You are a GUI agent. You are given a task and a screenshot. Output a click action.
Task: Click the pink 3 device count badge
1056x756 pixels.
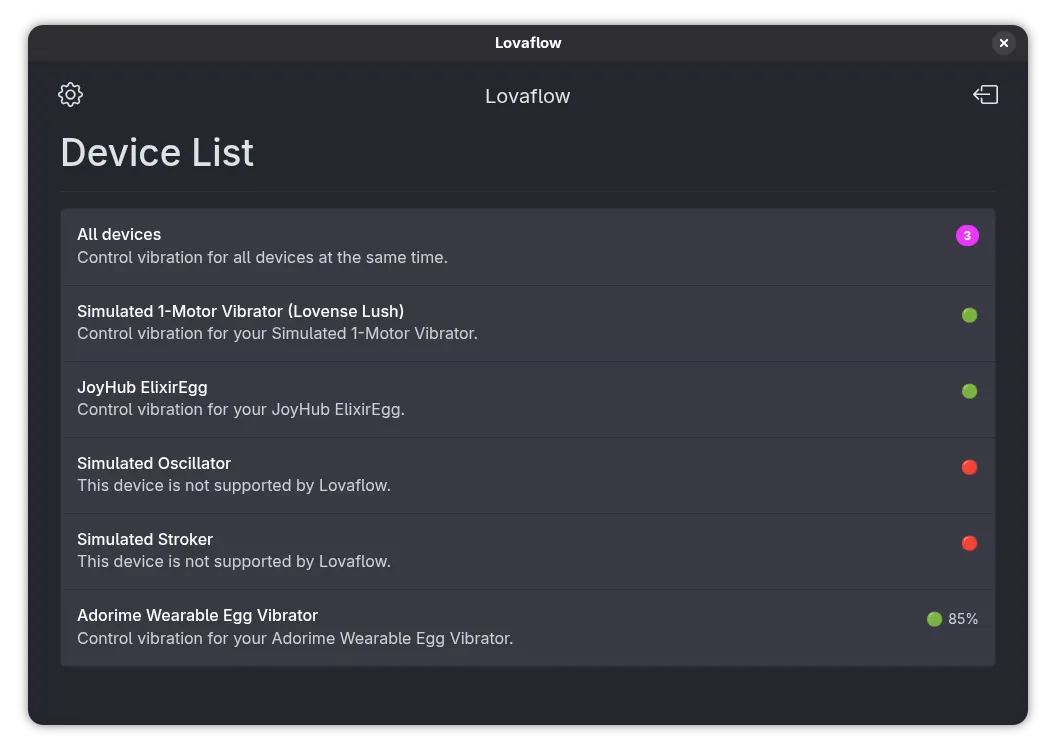tap(967, 236)
